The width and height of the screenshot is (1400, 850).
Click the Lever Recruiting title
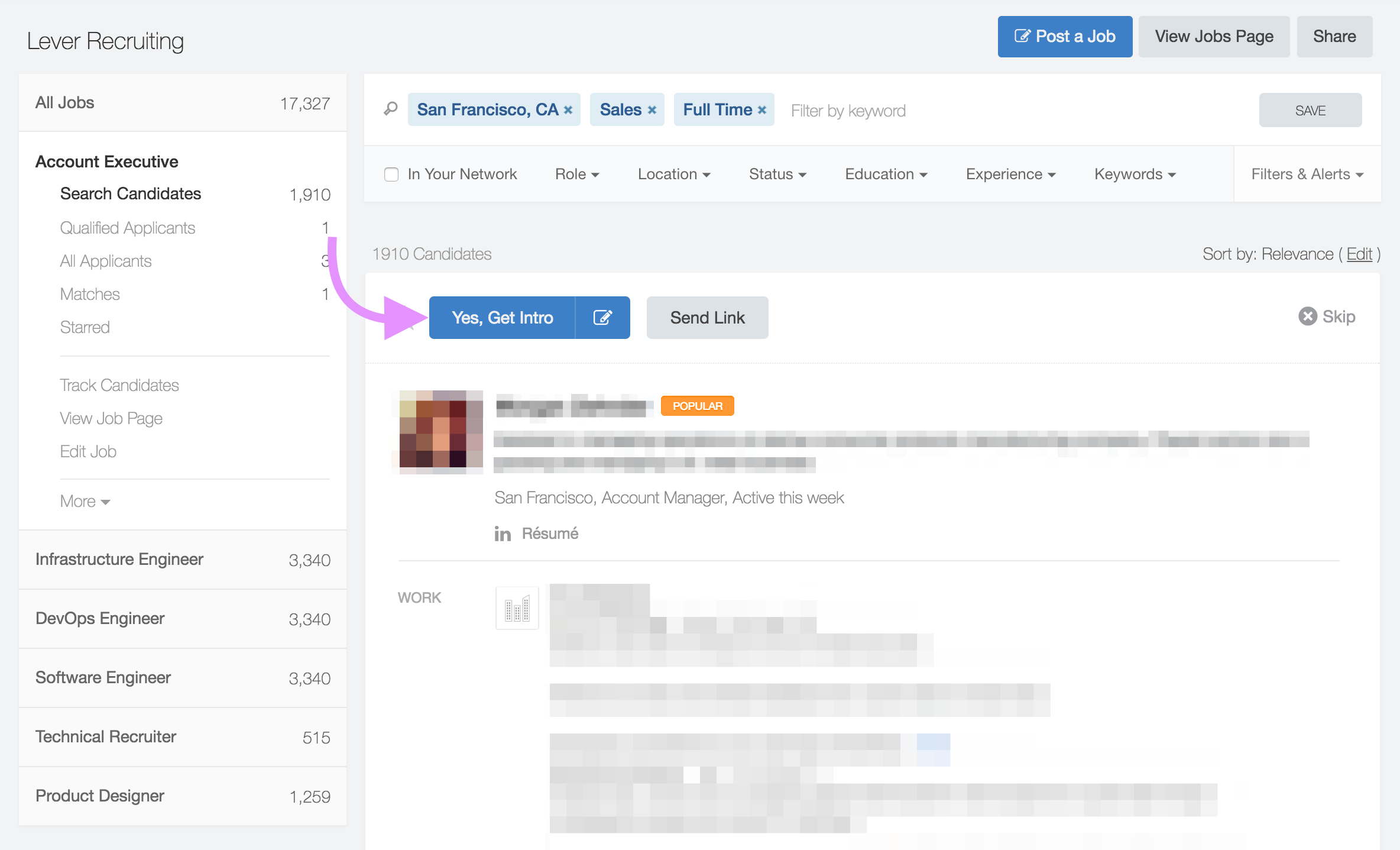coord(105,41)
